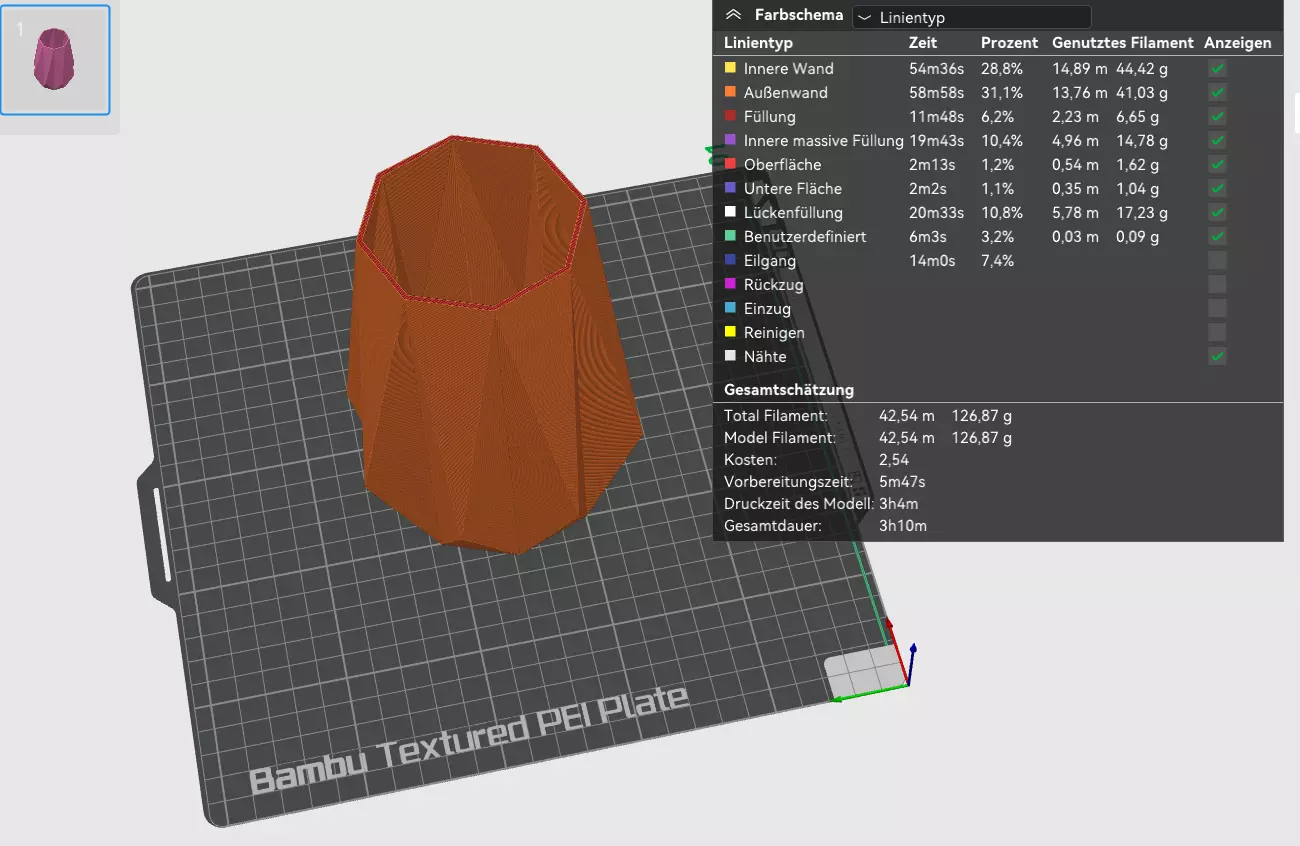Click the dark red Füllung color swatch
This screenshot has width=1300, height=846.
[730, 116]
